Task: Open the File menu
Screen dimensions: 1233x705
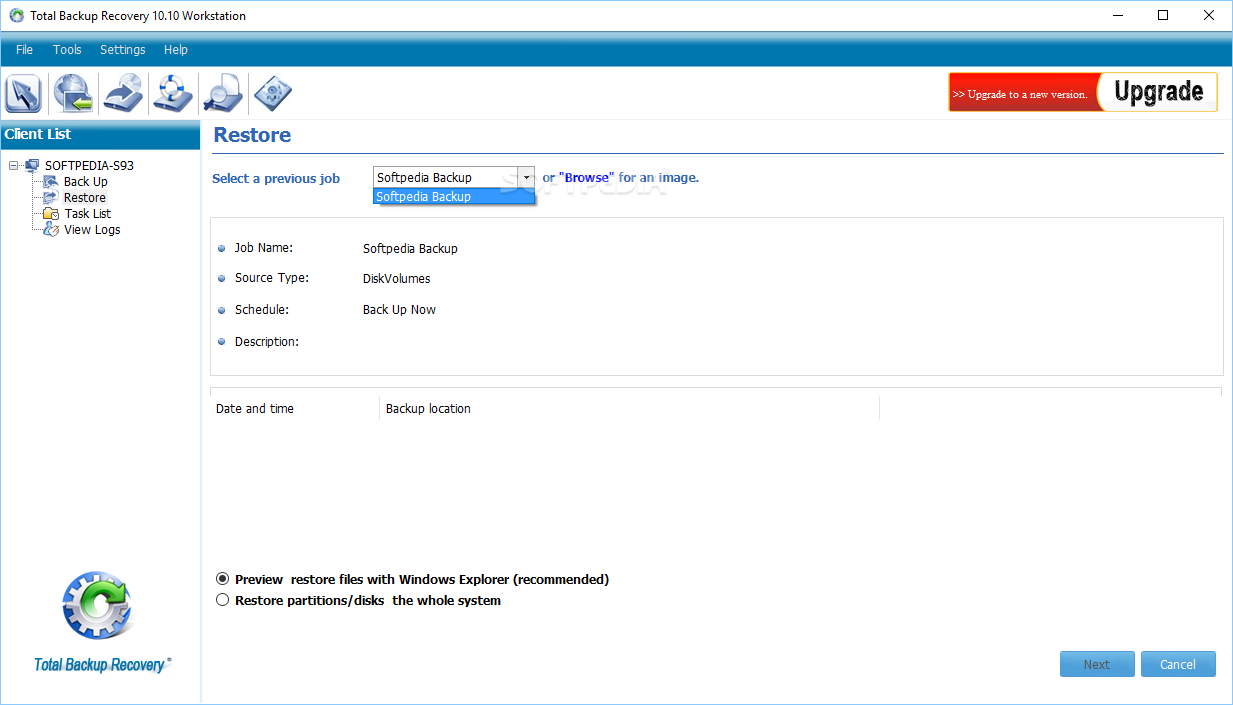Action: click(x=24, y=50)
